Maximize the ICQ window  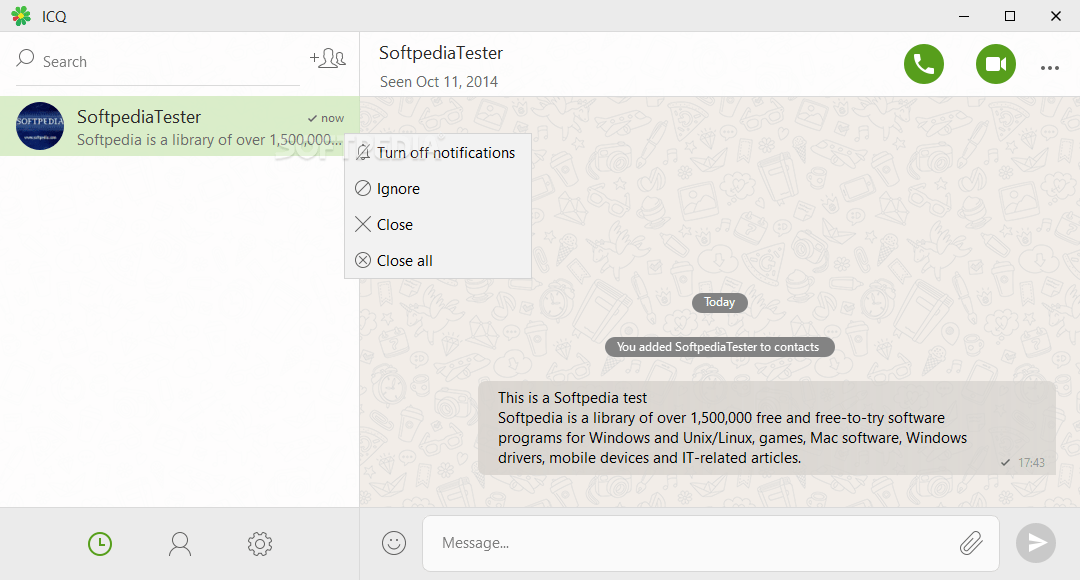coord(1010,16)
